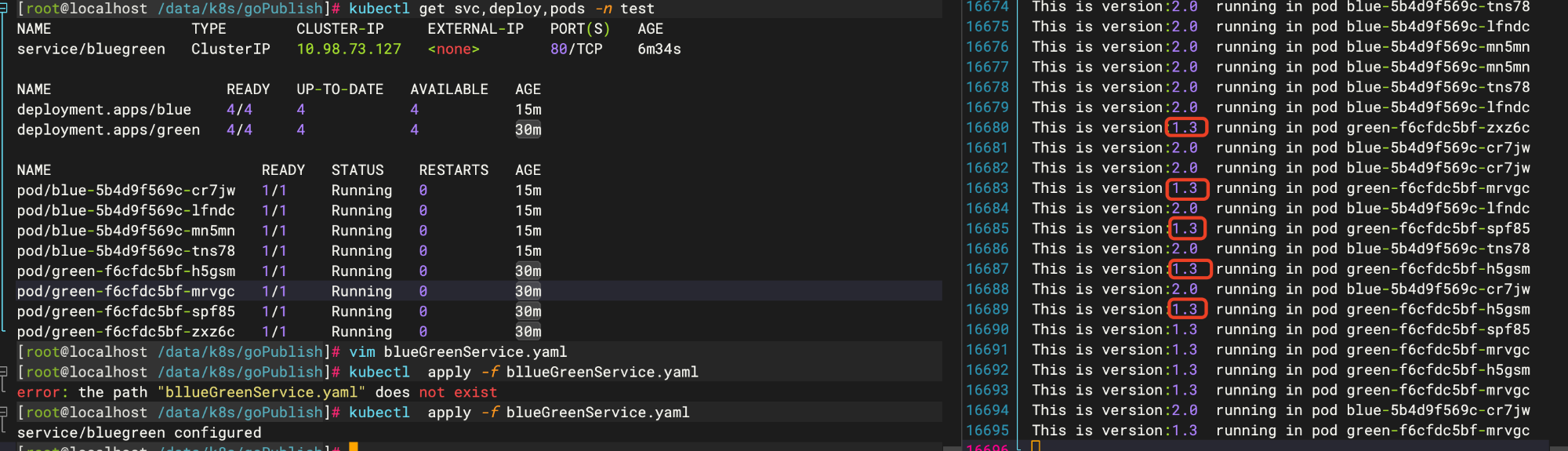
Task: Select pod/blue-5b4d9f569c-cr7jw in pod list
Action: tap(126, 191)
